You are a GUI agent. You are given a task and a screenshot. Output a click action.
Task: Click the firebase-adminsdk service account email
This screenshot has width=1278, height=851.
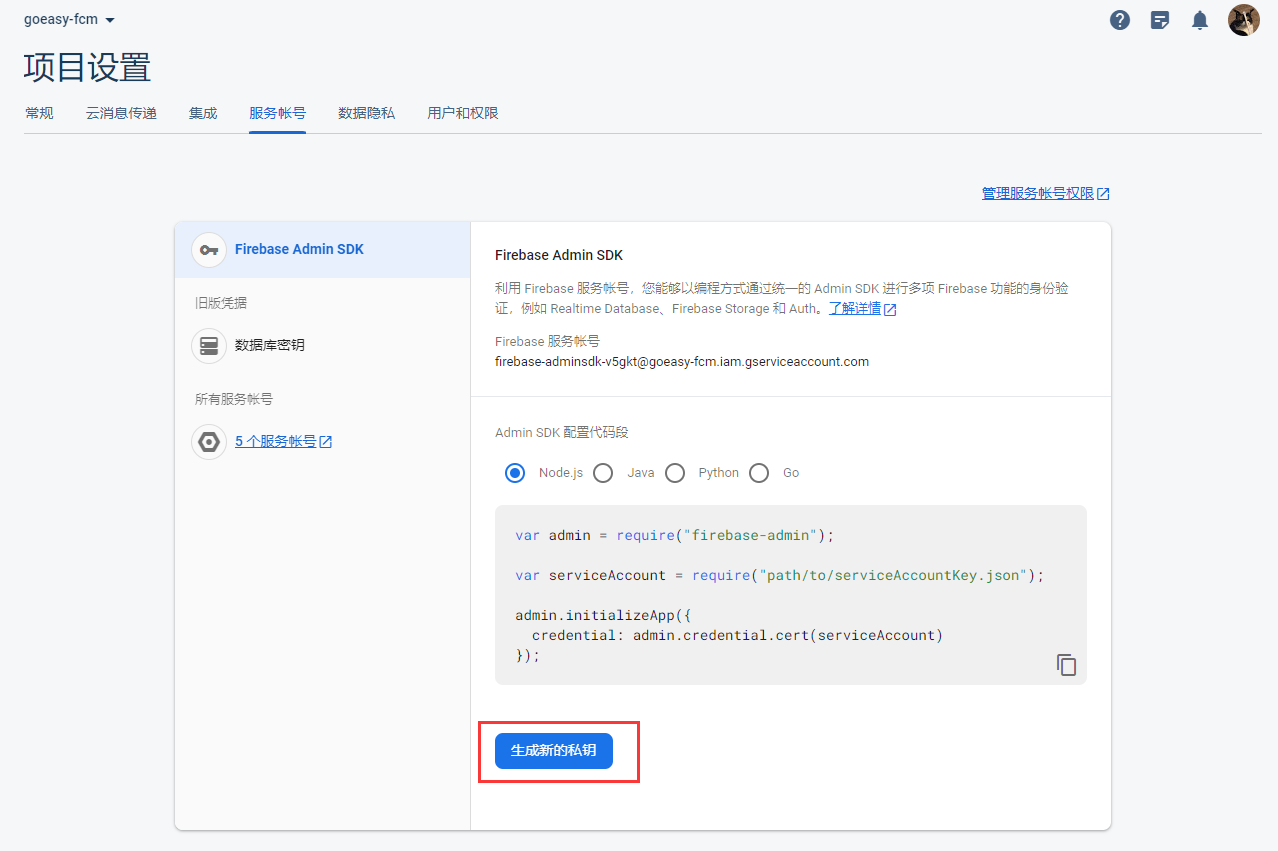coord(682,362)
